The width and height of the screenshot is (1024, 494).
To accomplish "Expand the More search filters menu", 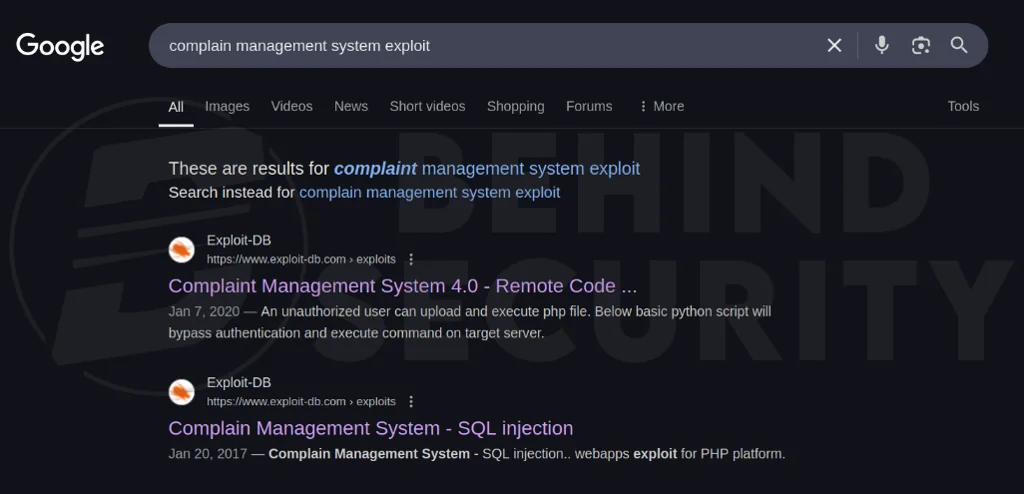I will click(662, 107).
